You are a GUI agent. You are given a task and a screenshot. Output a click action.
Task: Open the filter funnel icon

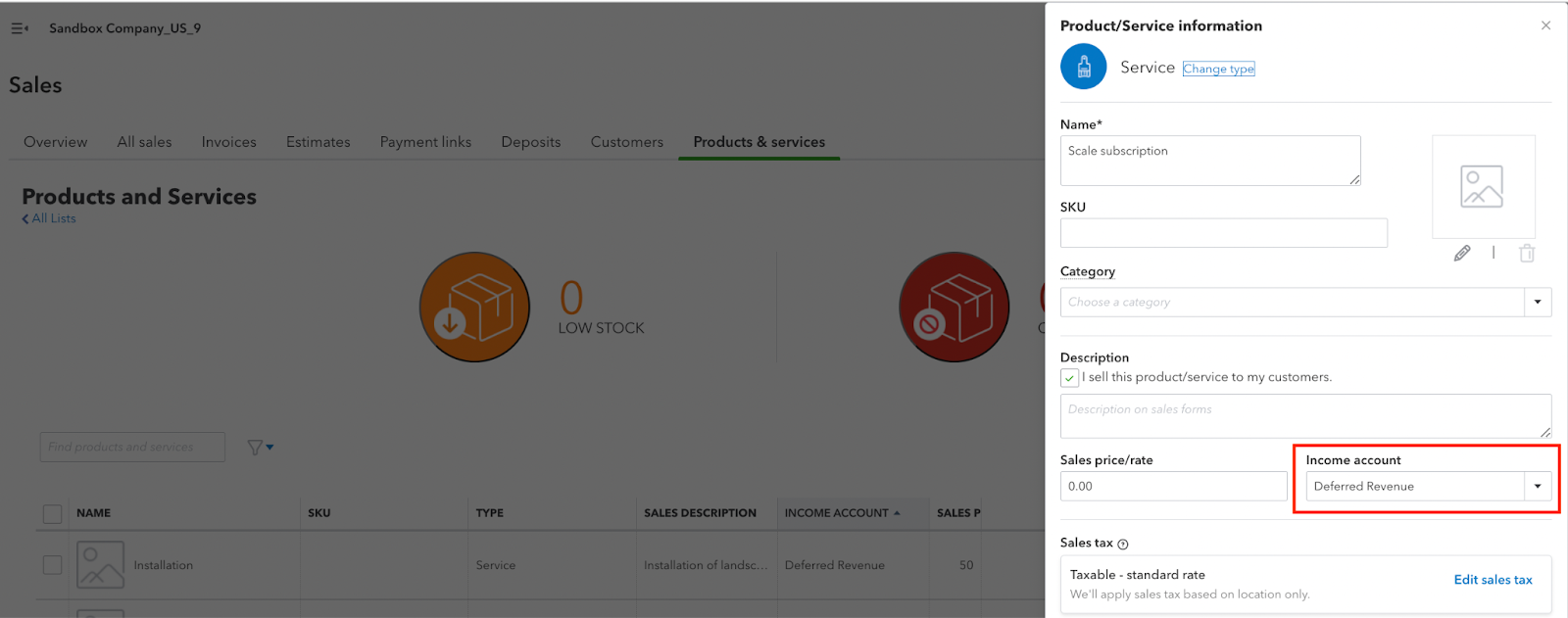pos(259,448)
